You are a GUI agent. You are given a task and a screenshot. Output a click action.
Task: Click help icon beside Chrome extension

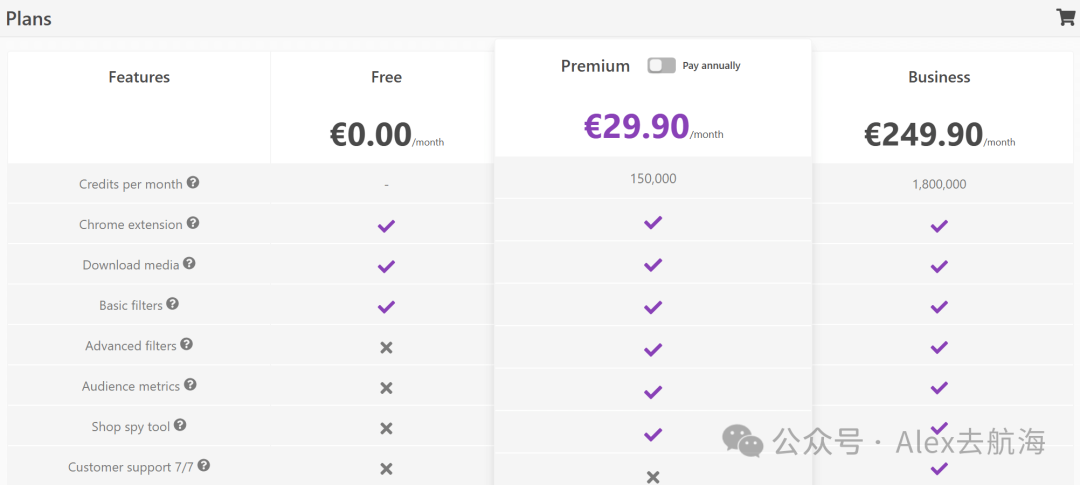click(194, 223)
